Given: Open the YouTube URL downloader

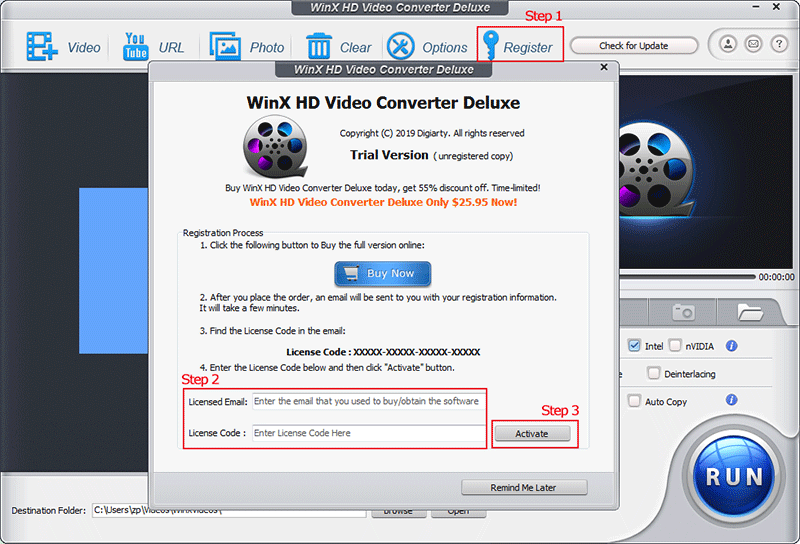Looking at the screenshot, I should pos(135,46).
